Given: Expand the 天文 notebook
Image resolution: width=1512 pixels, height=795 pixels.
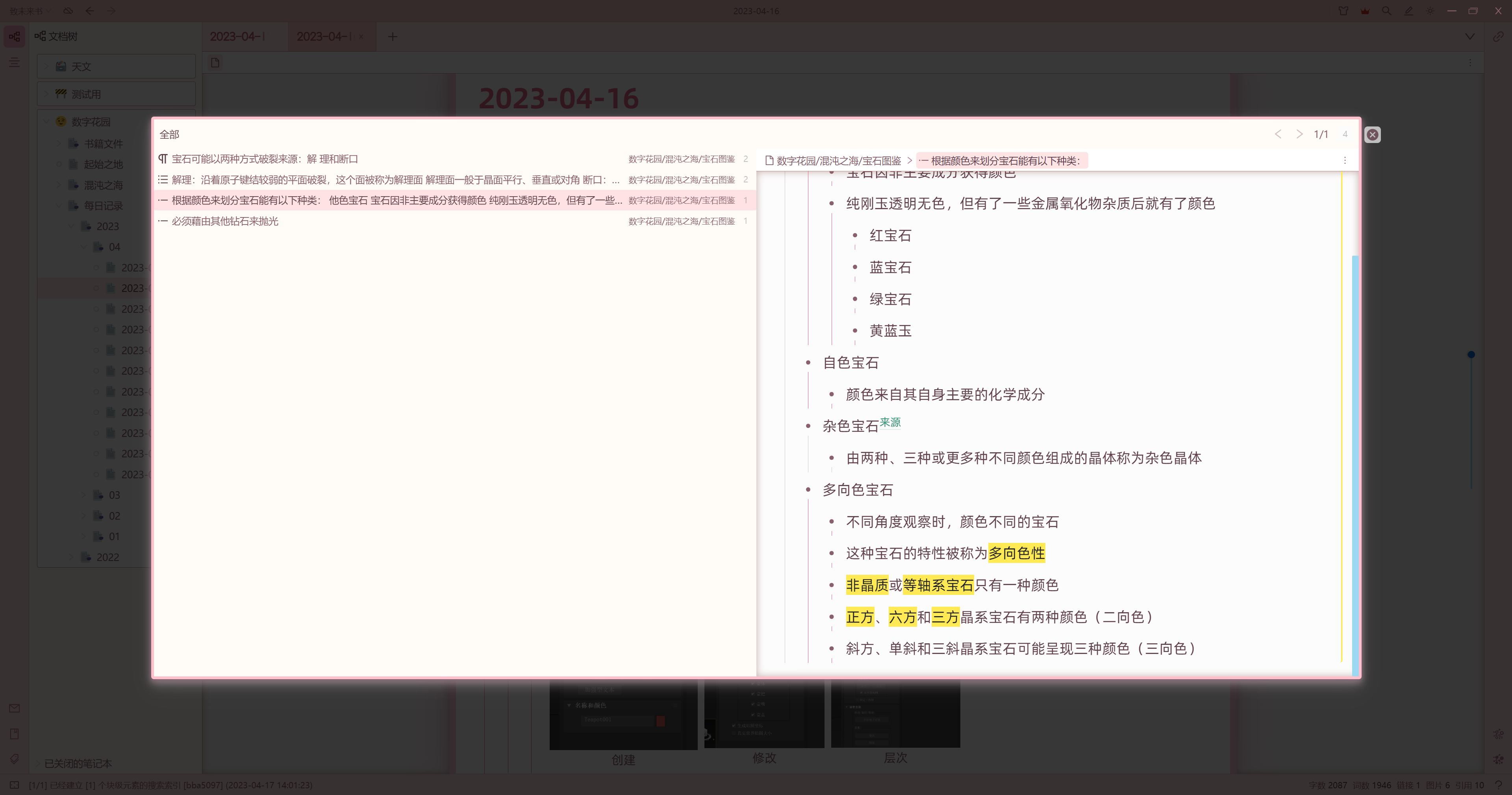Looking at the screenshot, I should pyautogui.click(x=46, y=66).
